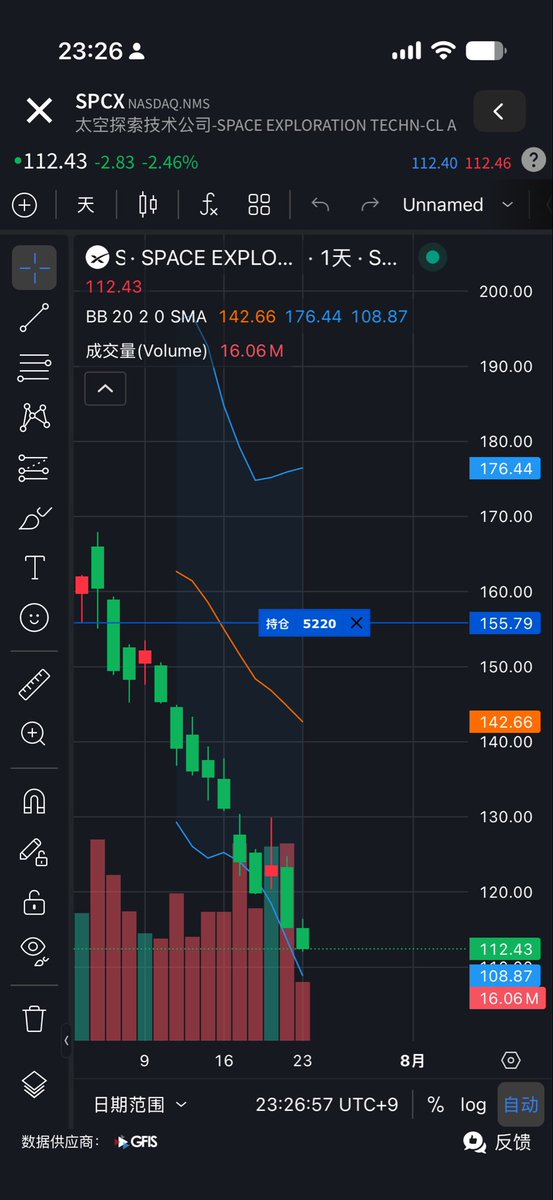
Task: Click the green market status dot
Action: [432, 258]
